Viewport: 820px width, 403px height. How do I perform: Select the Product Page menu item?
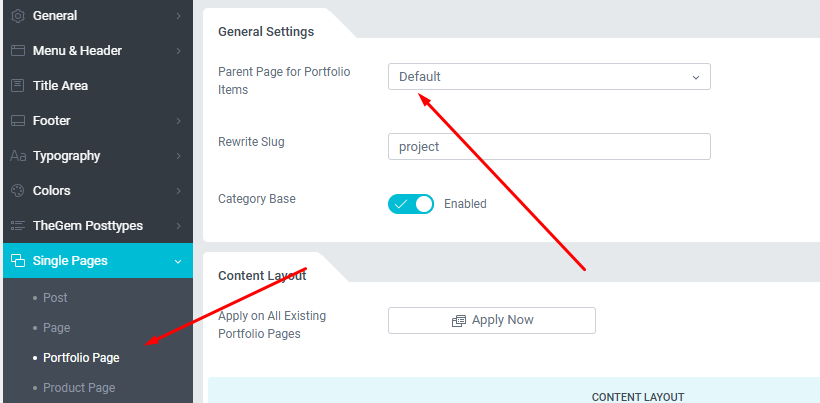79,388
